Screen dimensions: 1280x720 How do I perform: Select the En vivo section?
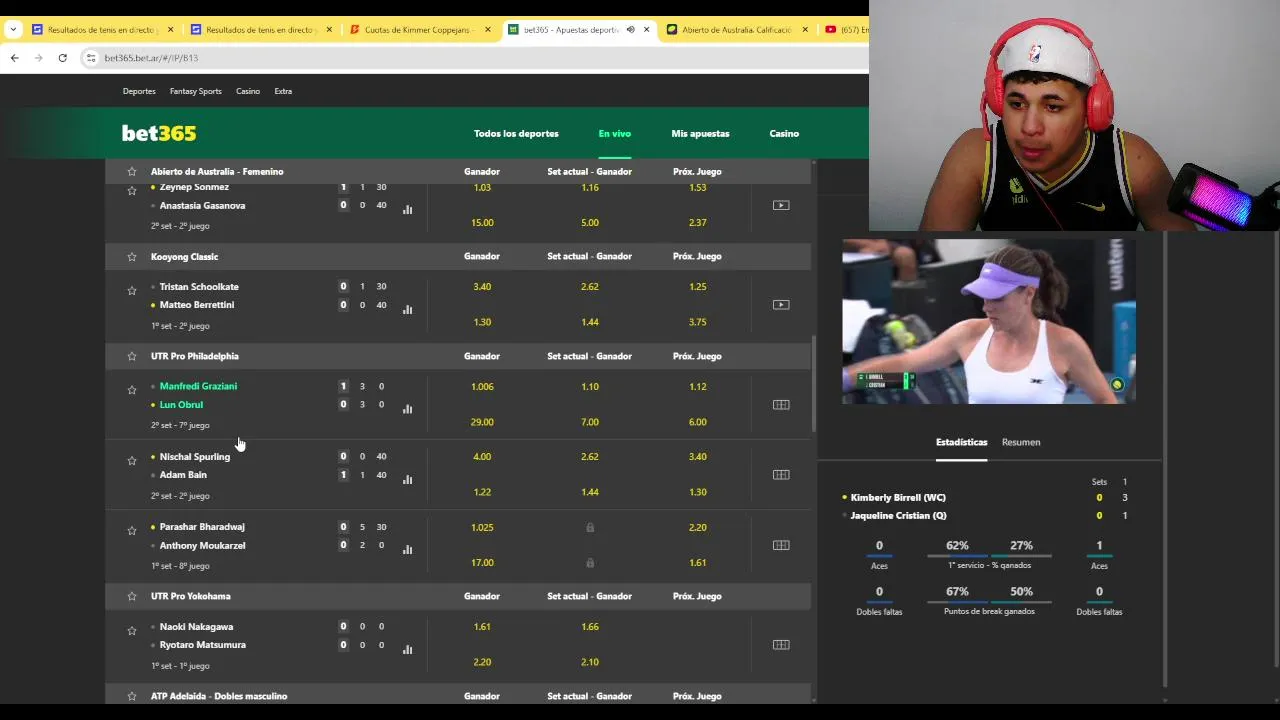point(615,134)
